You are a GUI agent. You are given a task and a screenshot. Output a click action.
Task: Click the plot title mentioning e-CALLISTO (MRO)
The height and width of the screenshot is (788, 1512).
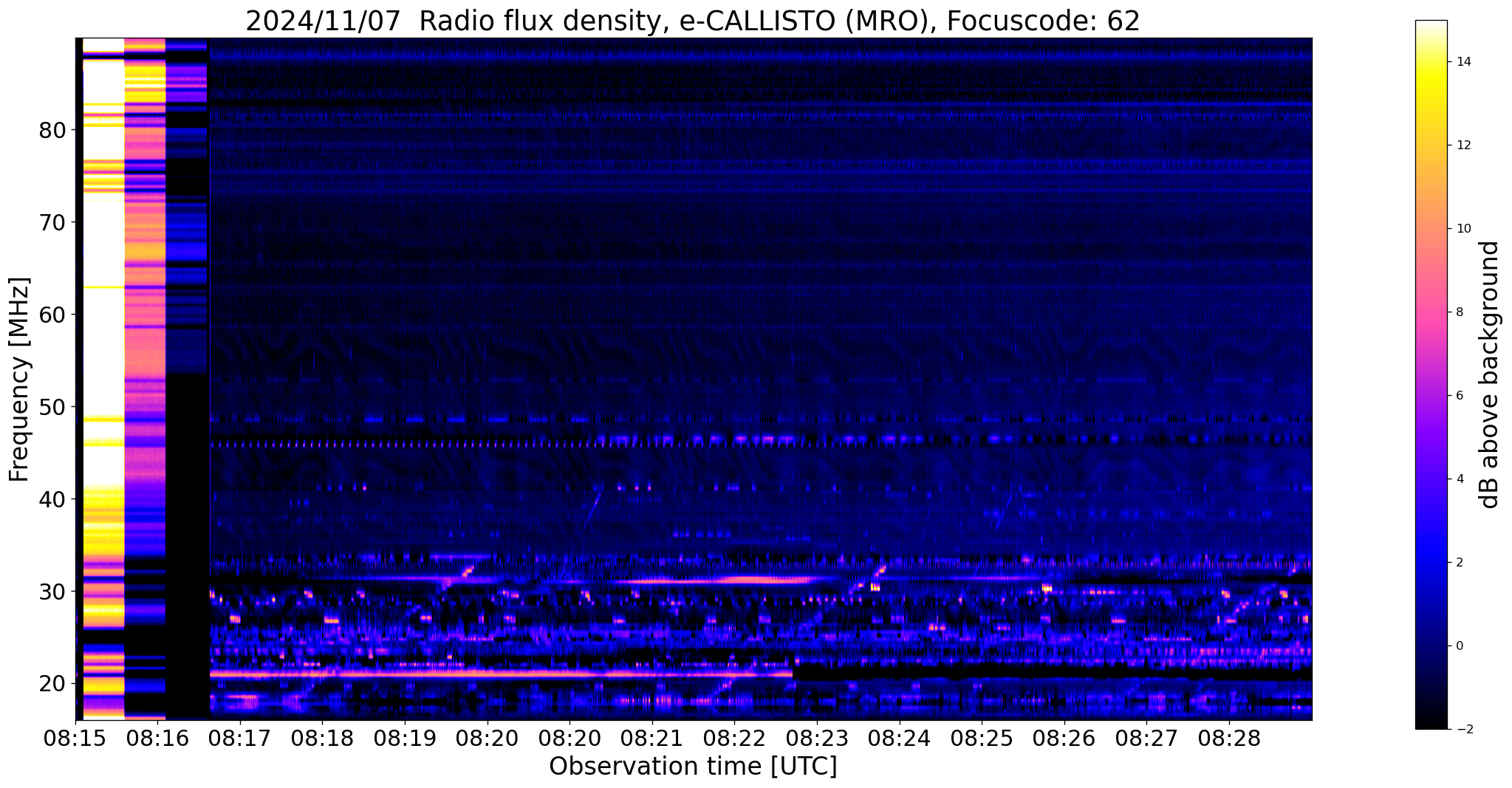coord(693,21)
